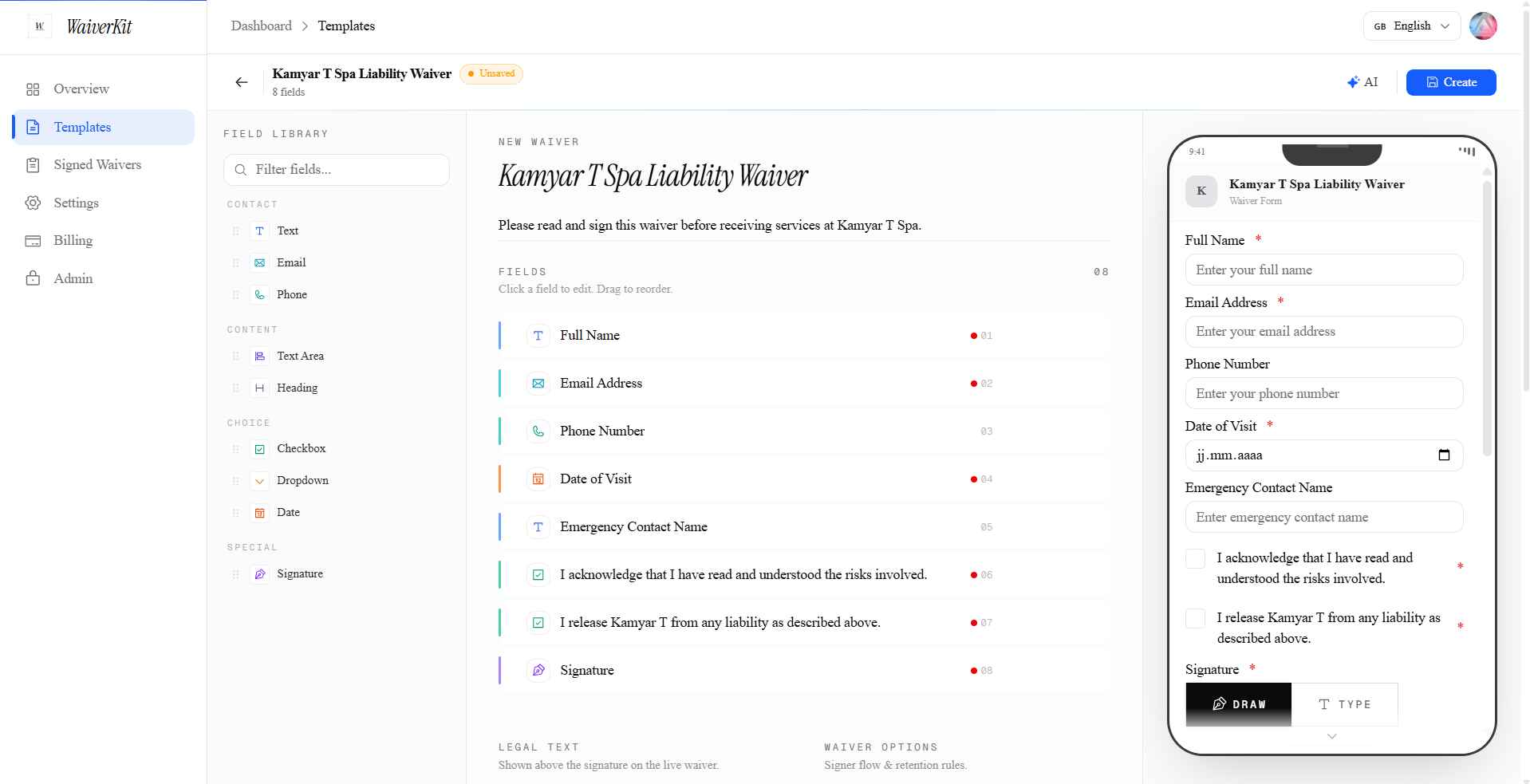The height and width of the screenshot is (784, 1530).
Task: Click the Create button
Action: coord(1451,82)
